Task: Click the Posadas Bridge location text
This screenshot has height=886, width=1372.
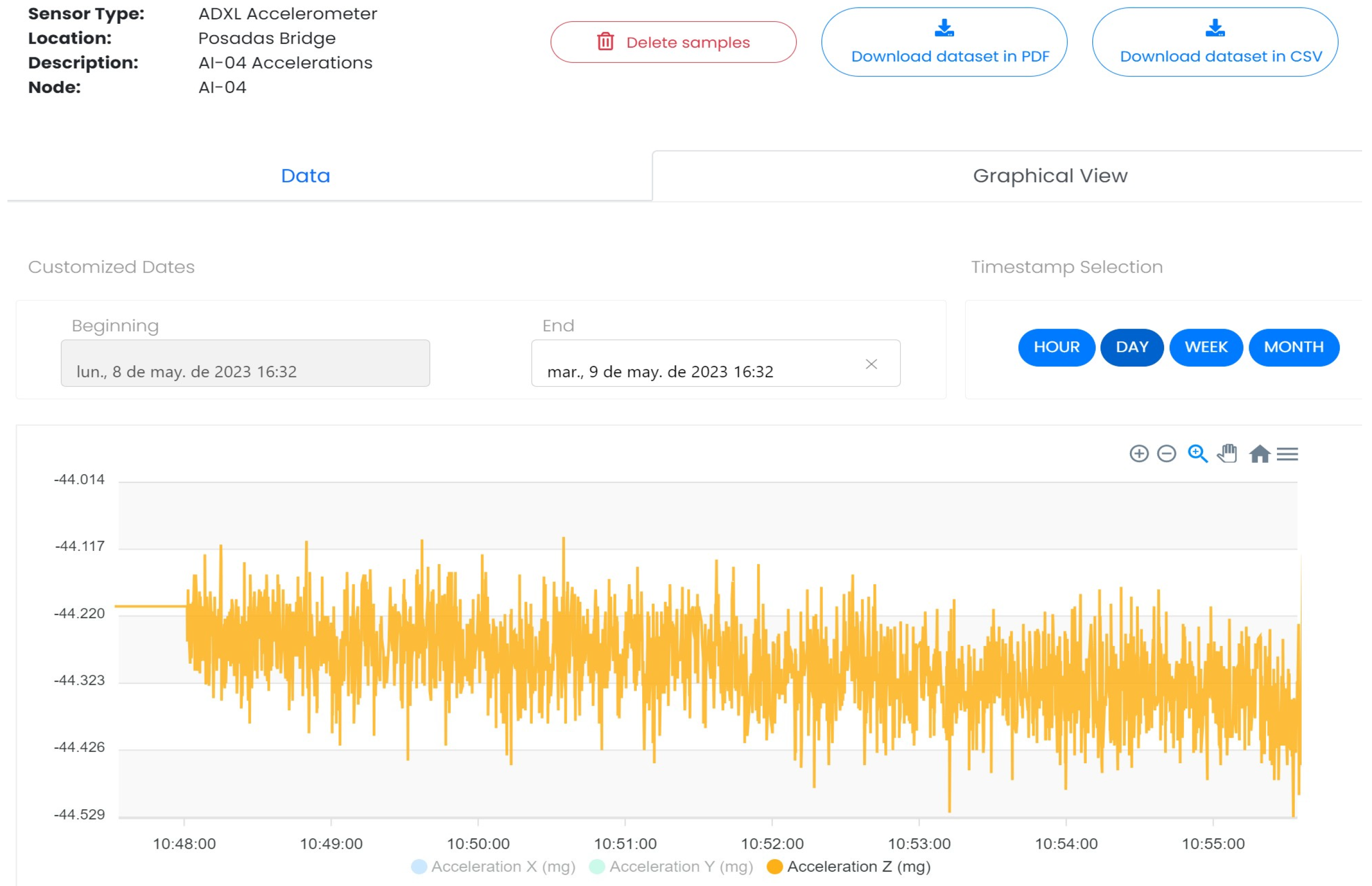Action: [x=267, y=38]
